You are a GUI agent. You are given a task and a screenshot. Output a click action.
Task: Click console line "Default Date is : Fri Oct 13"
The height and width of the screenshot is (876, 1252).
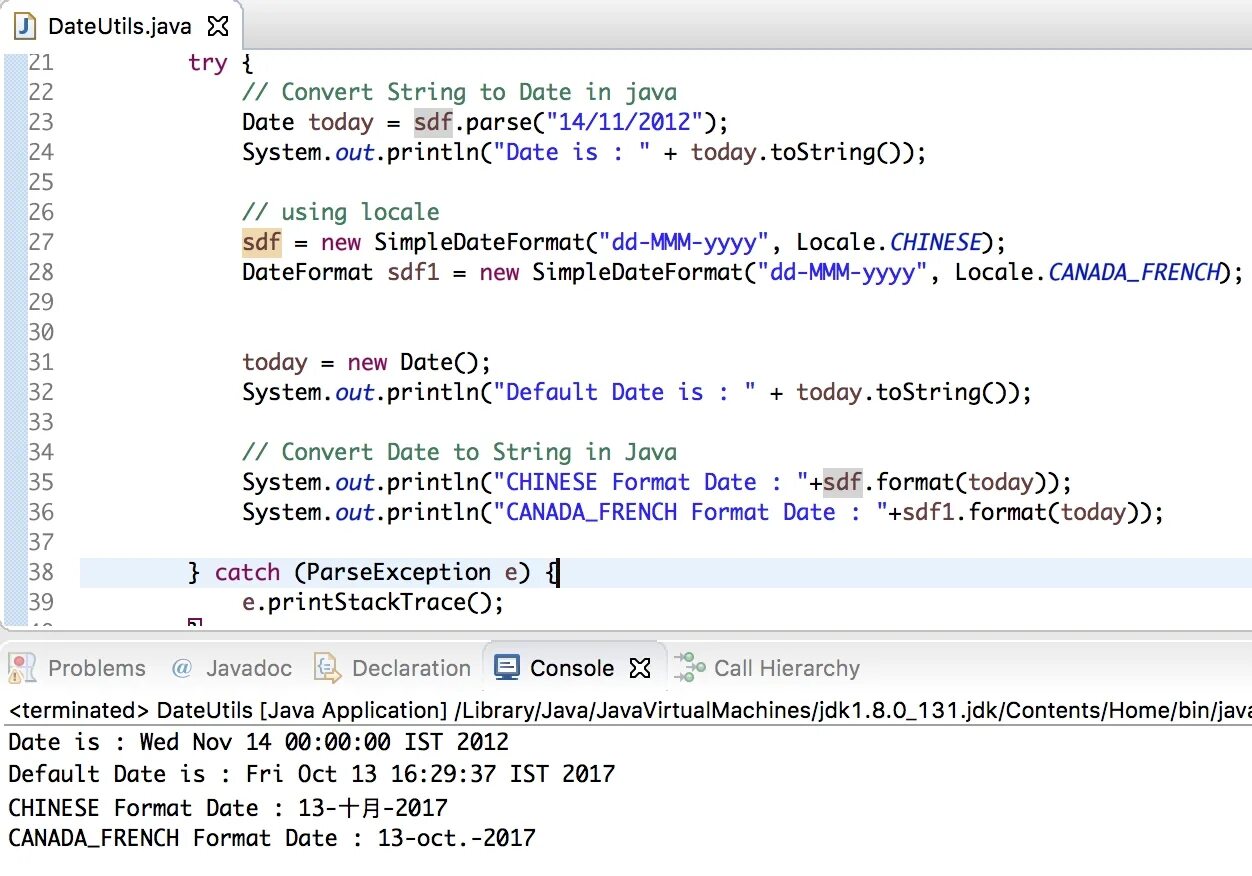coord(312,774)
